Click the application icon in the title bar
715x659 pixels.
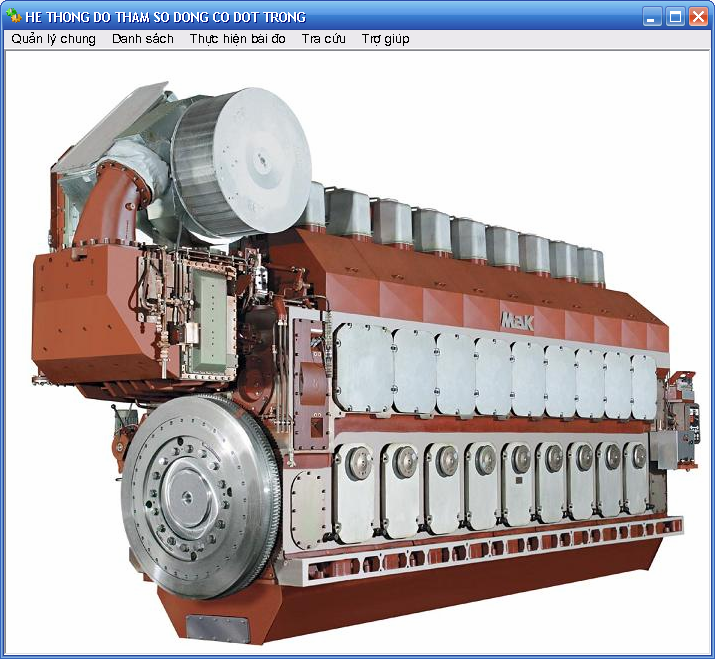14,16
